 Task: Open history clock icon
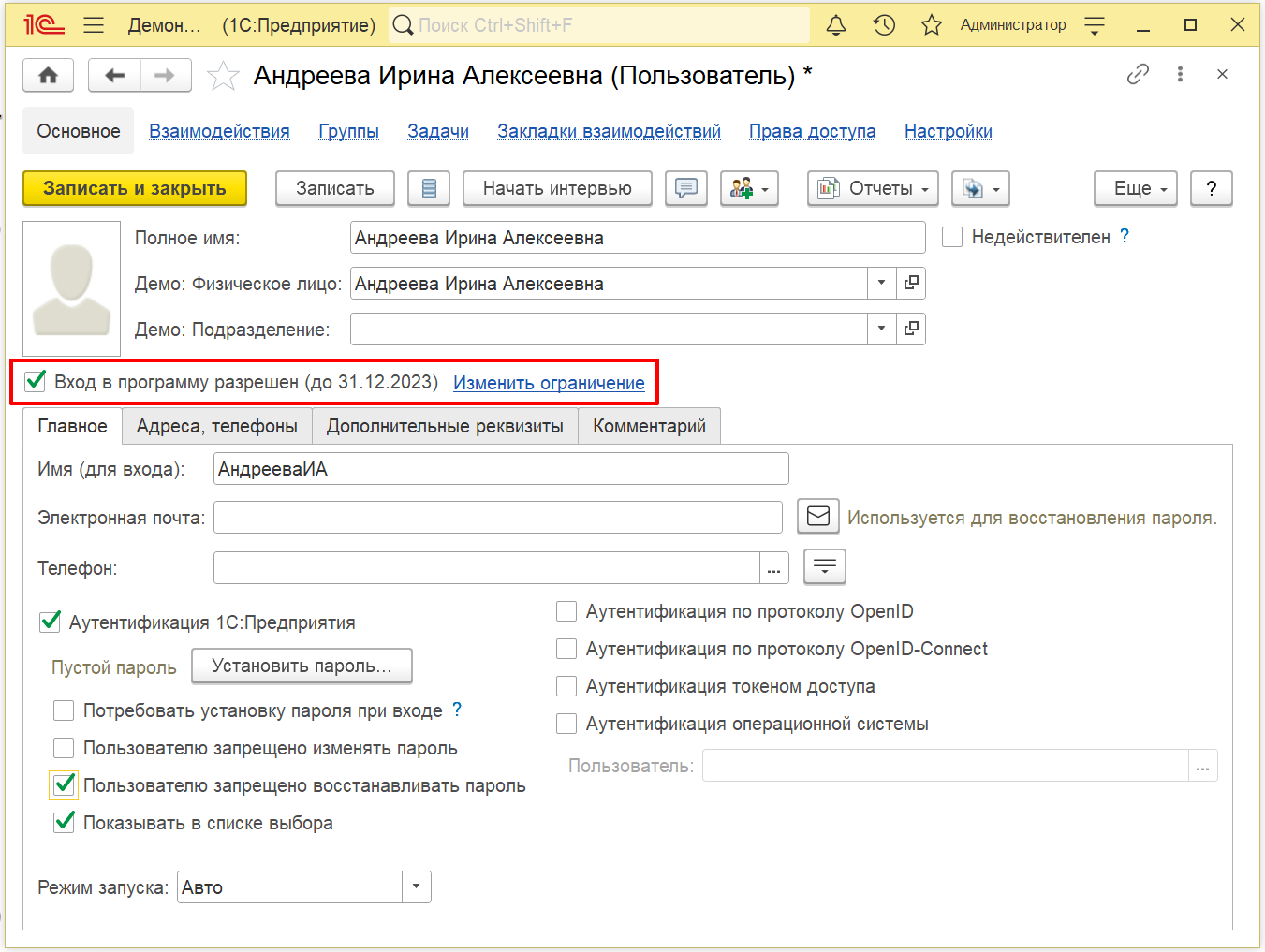click(x=884, y=25)
